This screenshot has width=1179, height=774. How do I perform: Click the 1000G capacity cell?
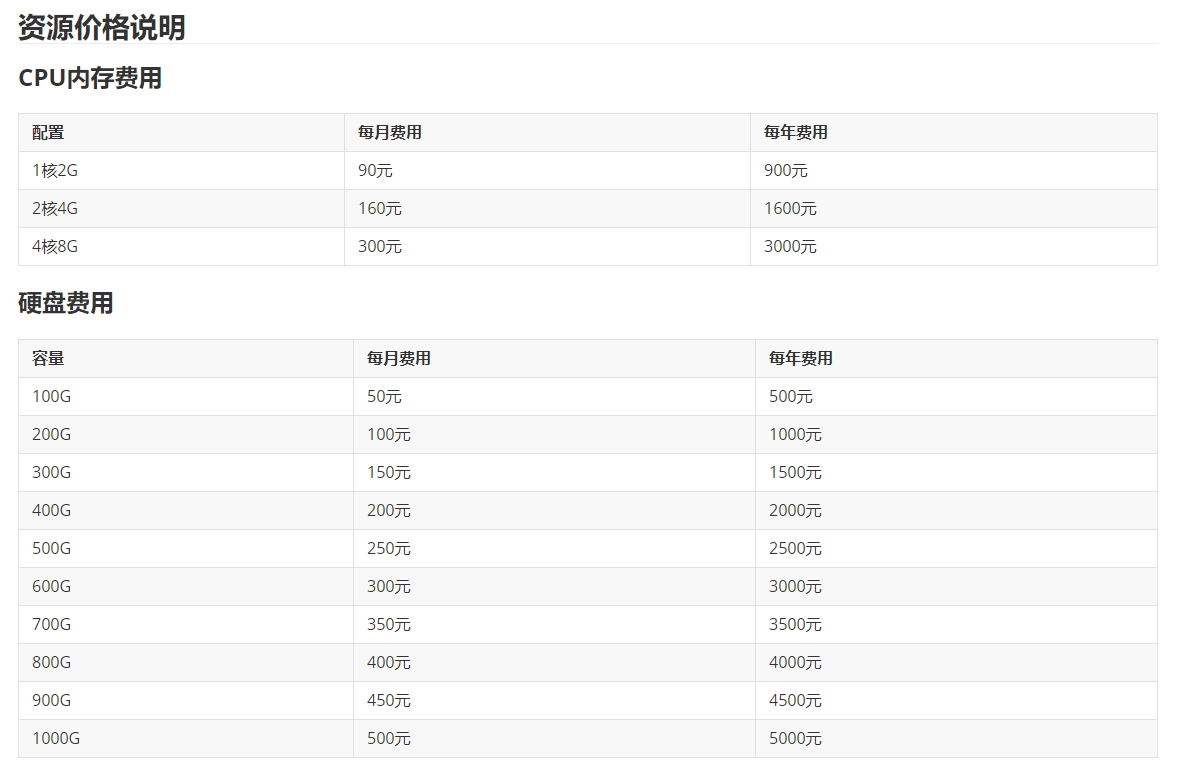click(x=56, y=739)
